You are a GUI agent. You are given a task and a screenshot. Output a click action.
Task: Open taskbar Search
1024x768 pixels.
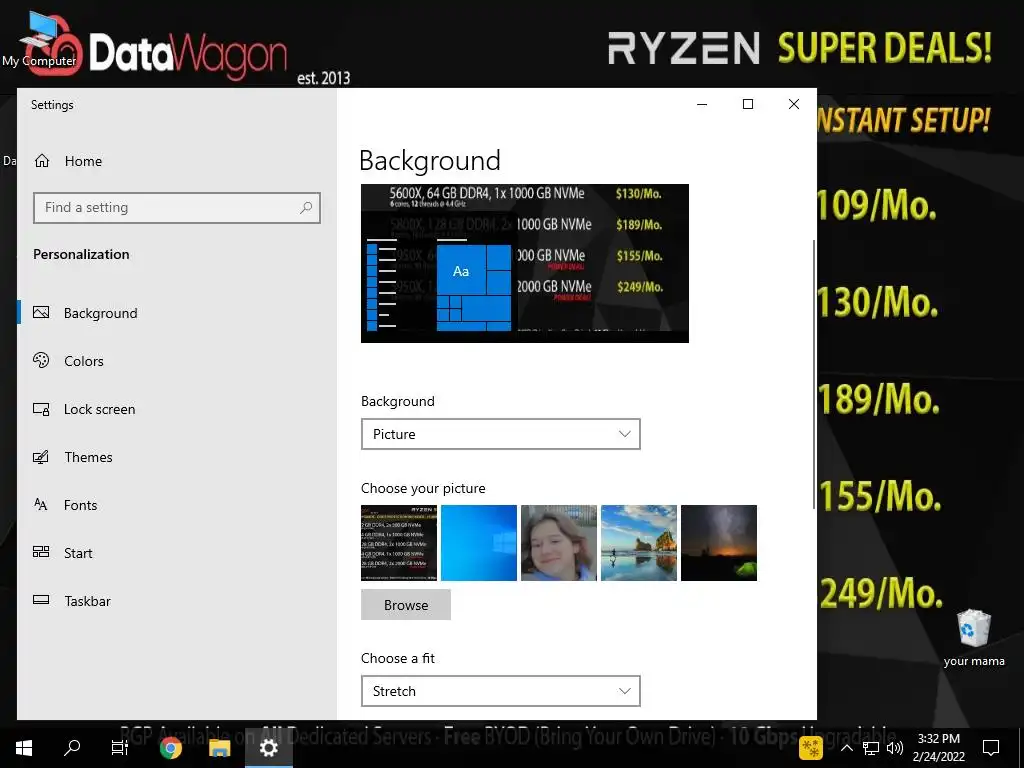point(72,748)
